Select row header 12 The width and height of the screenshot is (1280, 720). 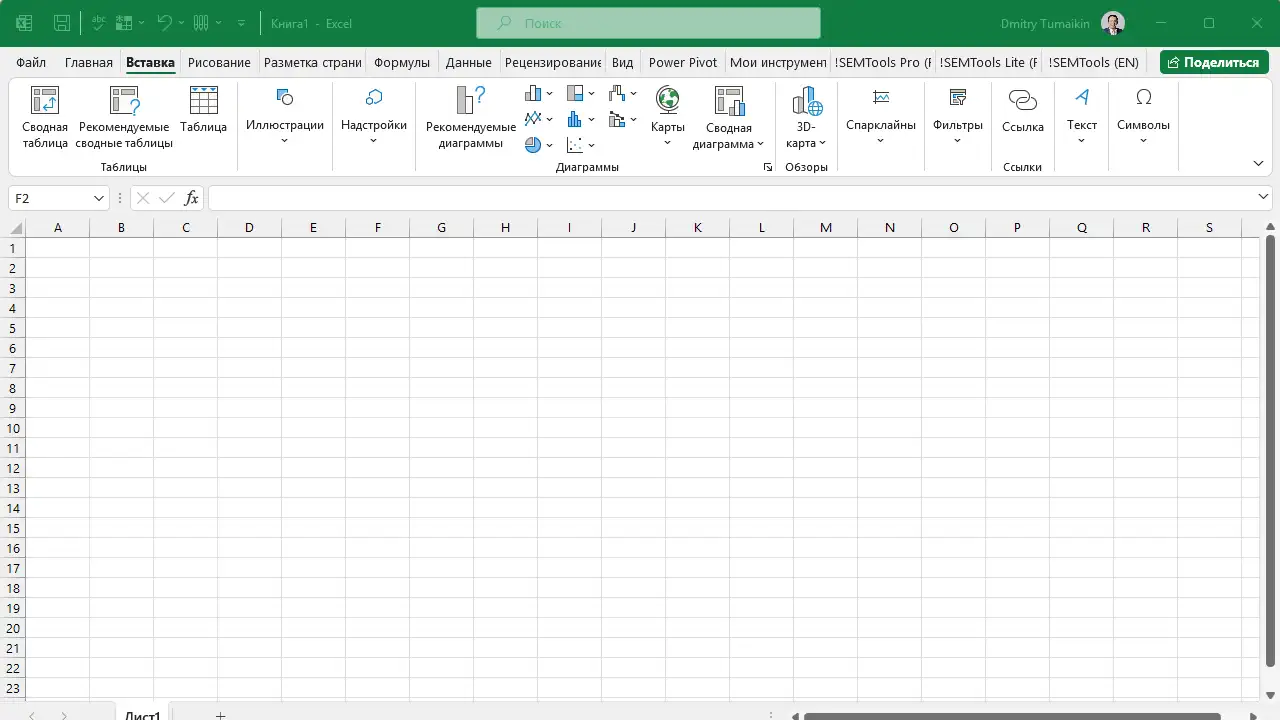[x=14, y=468]
